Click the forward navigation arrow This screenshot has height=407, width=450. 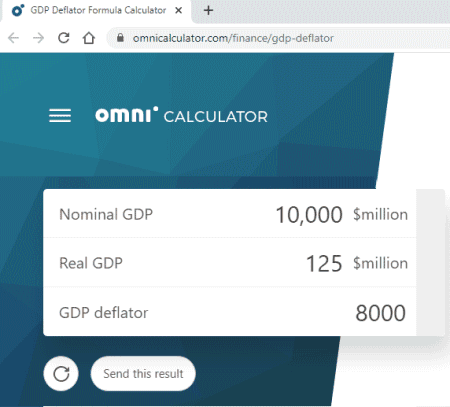[38, 38]
